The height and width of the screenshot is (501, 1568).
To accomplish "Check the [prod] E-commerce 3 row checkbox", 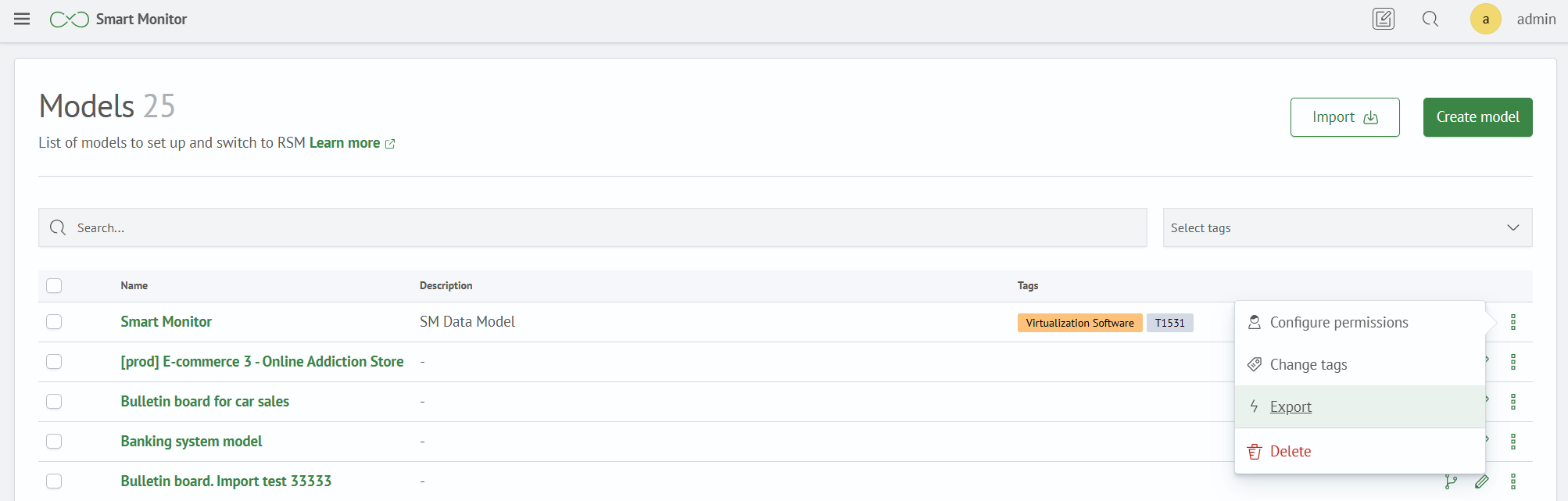I will 54,362.
